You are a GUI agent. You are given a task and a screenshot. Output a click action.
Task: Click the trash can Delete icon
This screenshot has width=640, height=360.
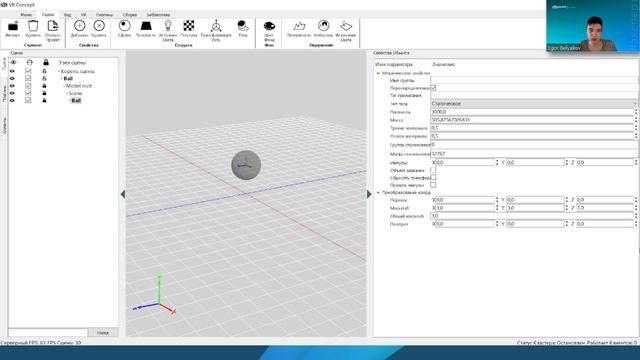point(33,26)
